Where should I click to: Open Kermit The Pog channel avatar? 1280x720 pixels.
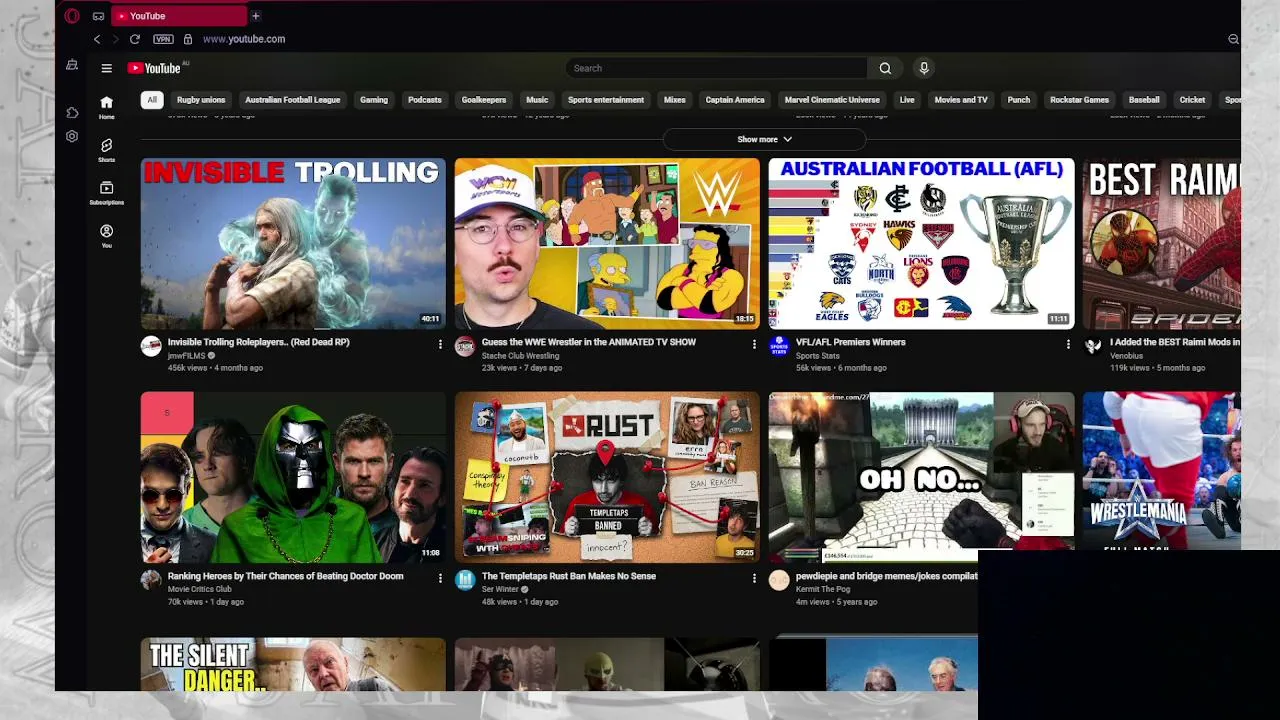tap(779, 580)
